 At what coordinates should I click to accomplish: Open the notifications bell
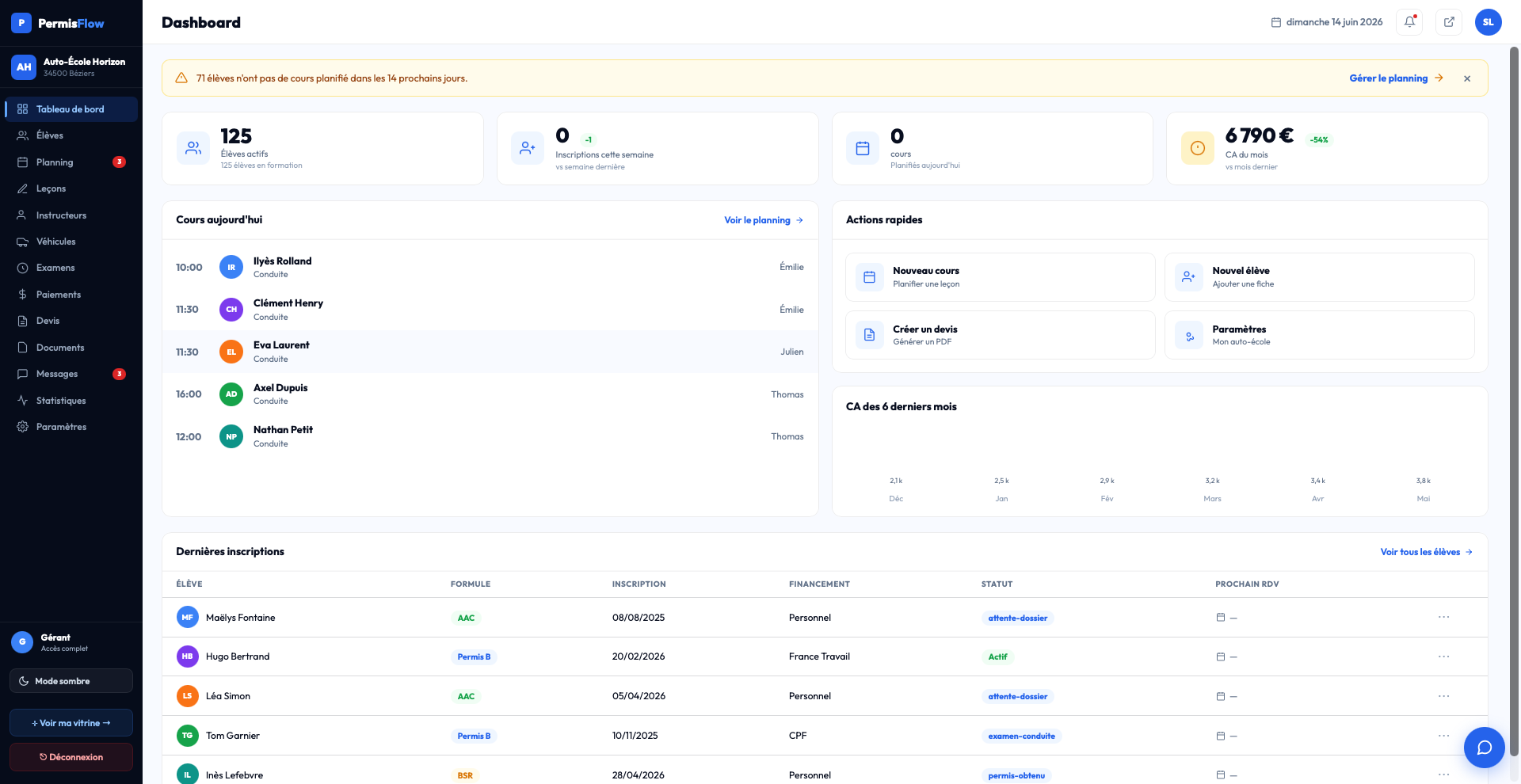click(x=1409, y=22)
